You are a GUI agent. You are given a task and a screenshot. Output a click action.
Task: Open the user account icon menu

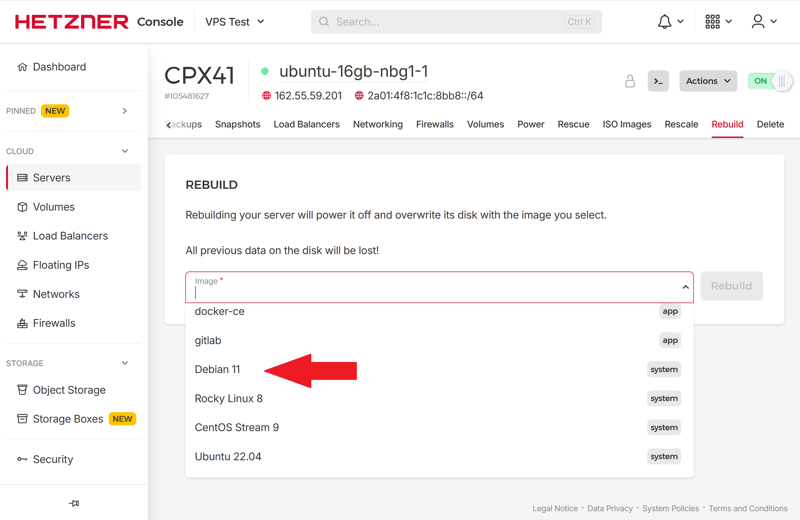[758, 21]
